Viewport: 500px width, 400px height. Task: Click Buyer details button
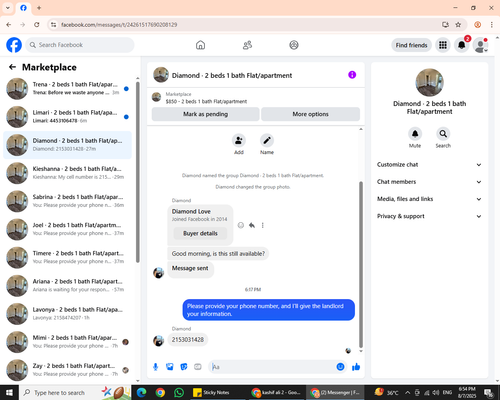200,233
